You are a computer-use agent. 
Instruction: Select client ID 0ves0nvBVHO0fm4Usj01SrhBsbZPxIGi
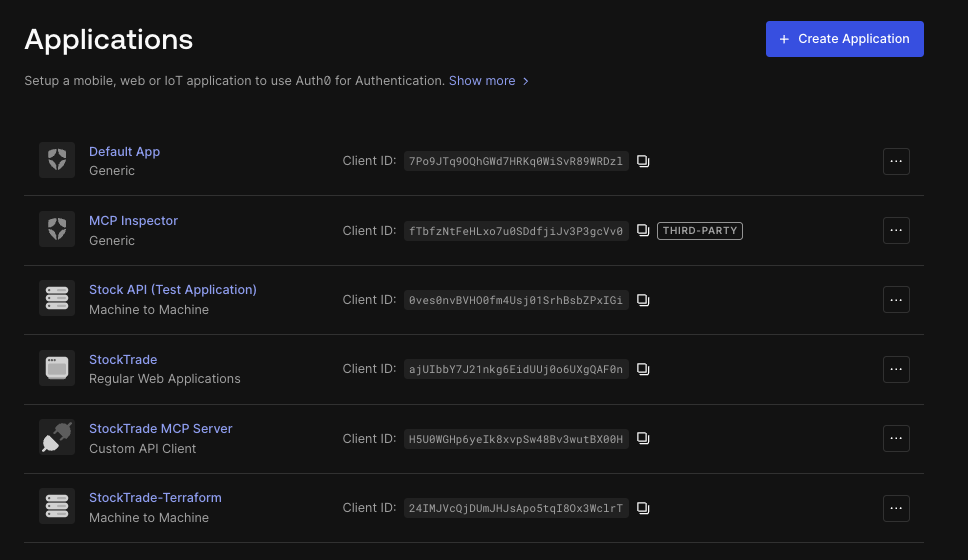click(516, 300)
